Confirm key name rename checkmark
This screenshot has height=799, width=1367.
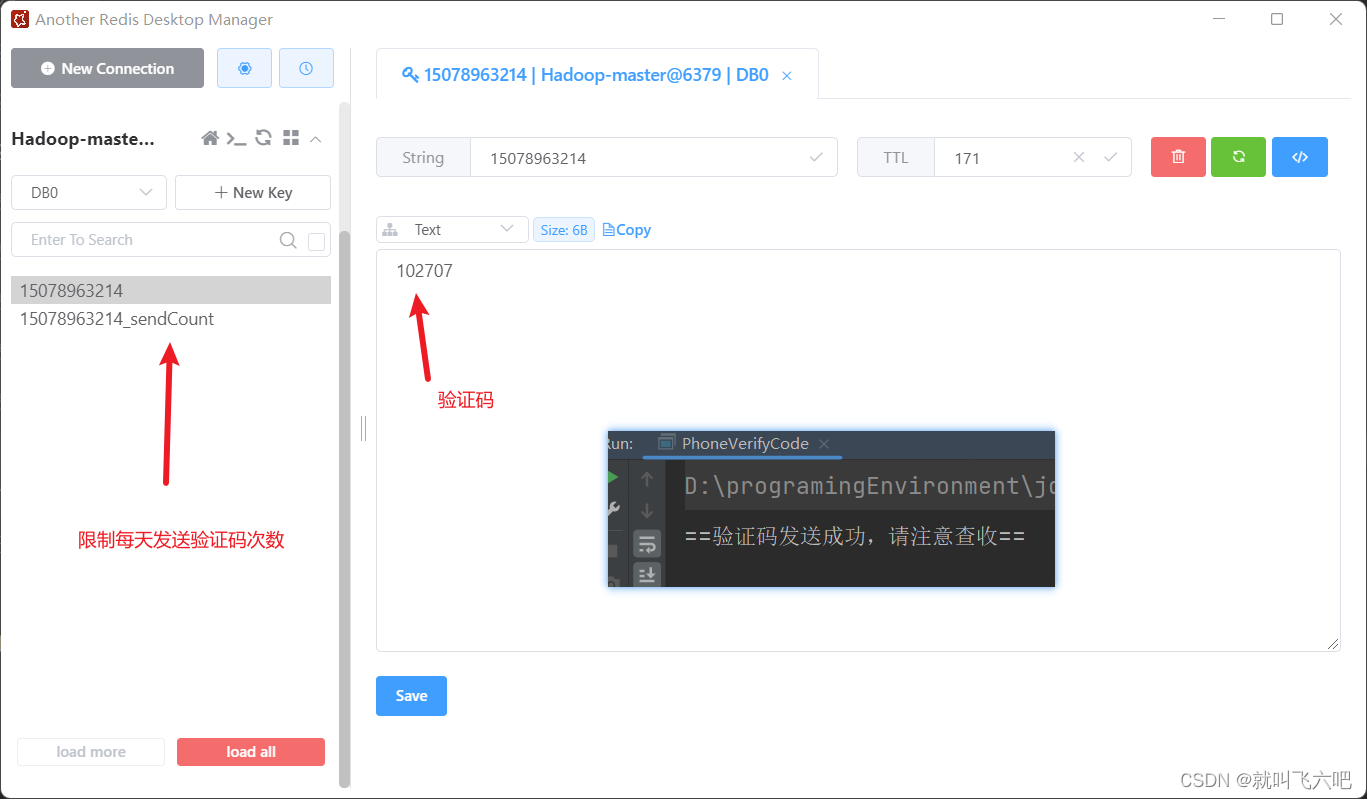tap(816, 157)
